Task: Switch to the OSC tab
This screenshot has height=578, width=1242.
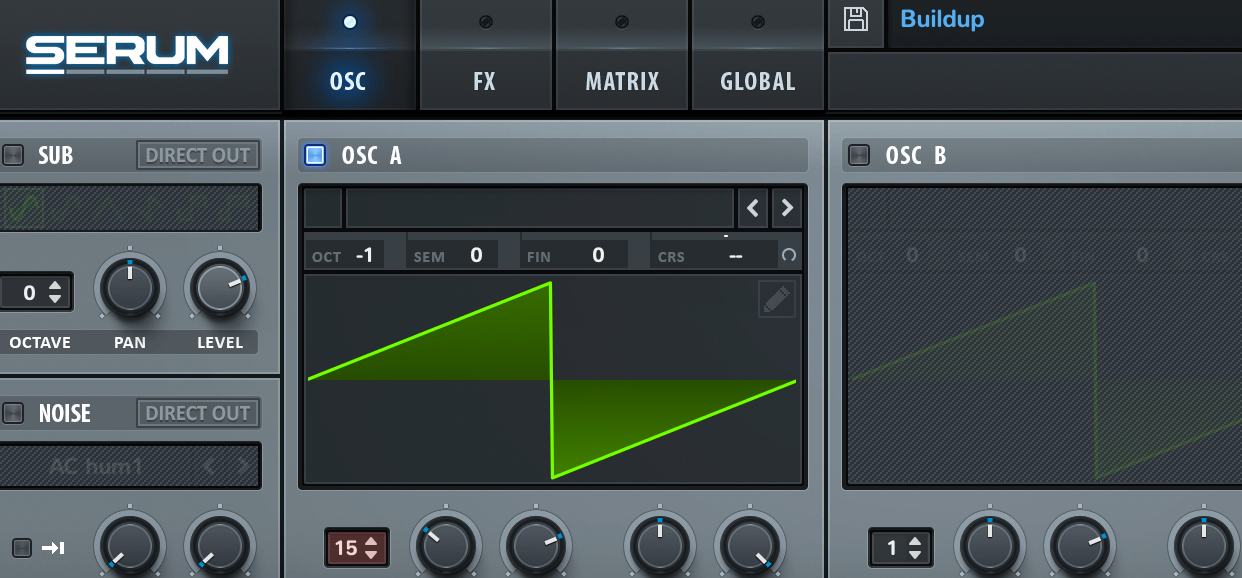Action: [x=349, y=55]
